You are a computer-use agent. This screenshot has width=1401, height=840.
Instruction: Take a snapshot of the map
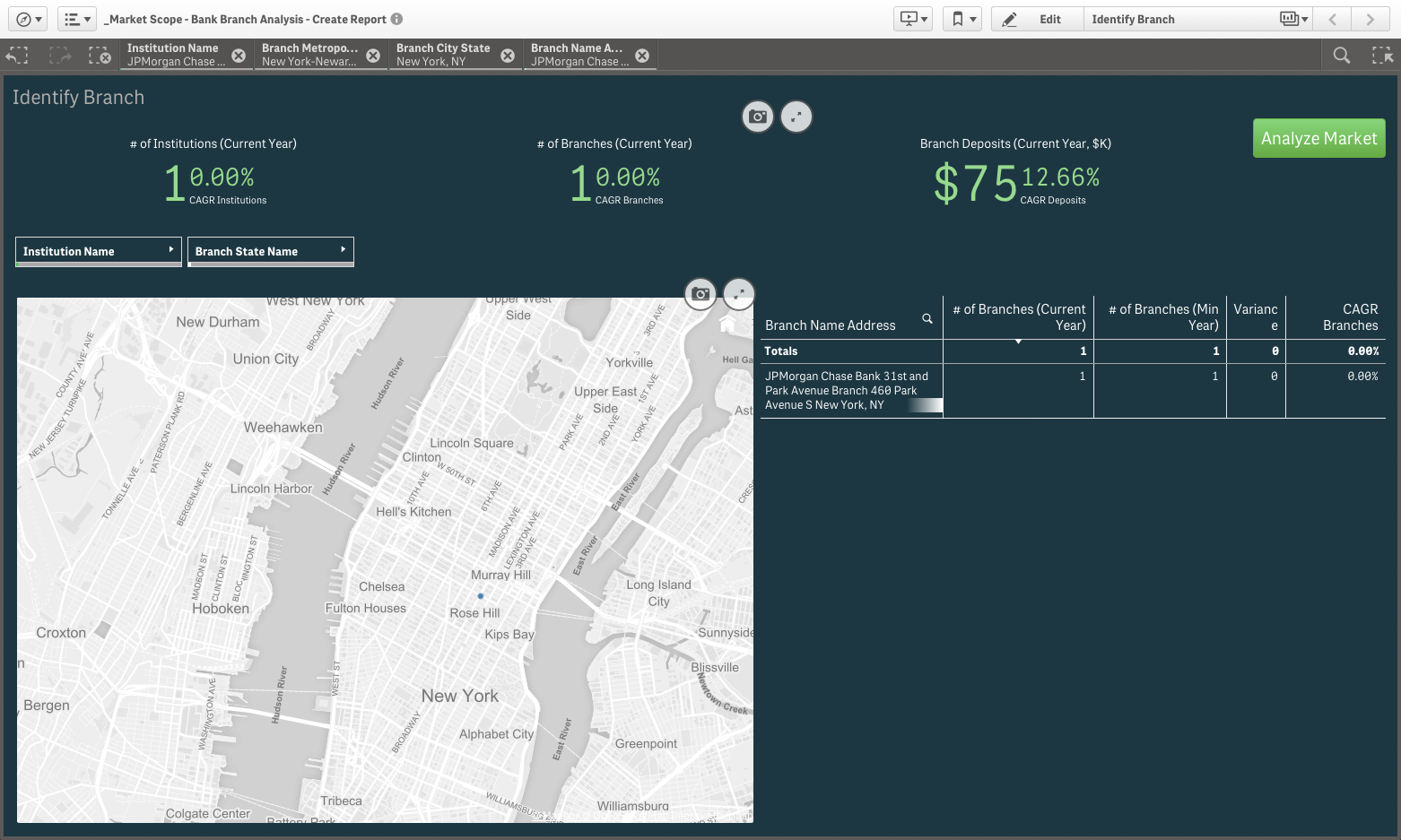click(700, 293)
